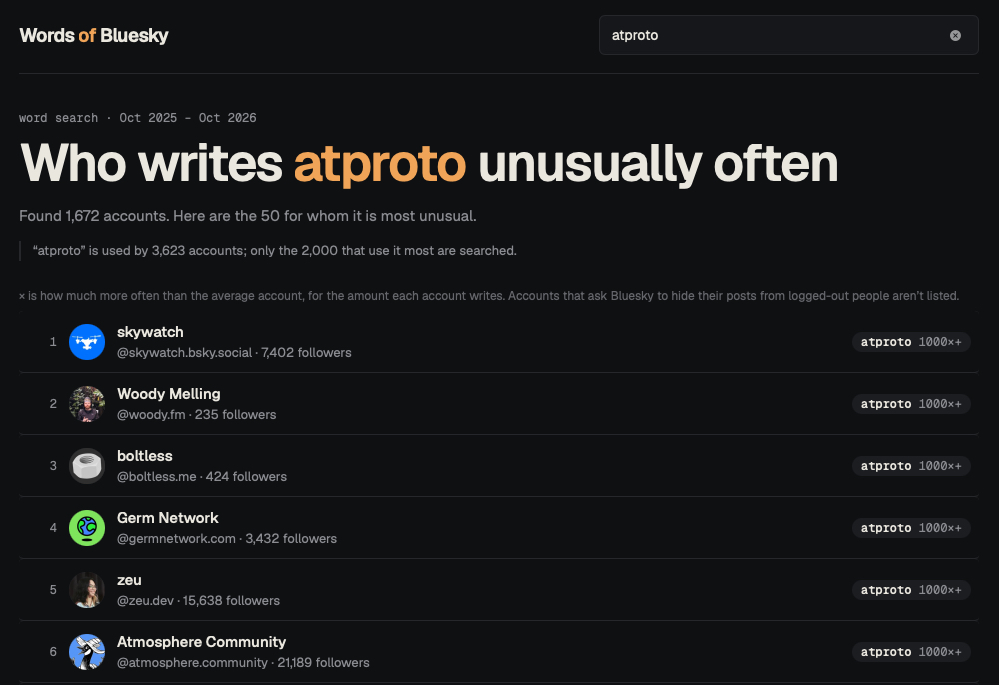The image size is (999, 685).
Task: Open Woody Melling's profile photo
Action: pyautogui.click(x=87, y=404)
